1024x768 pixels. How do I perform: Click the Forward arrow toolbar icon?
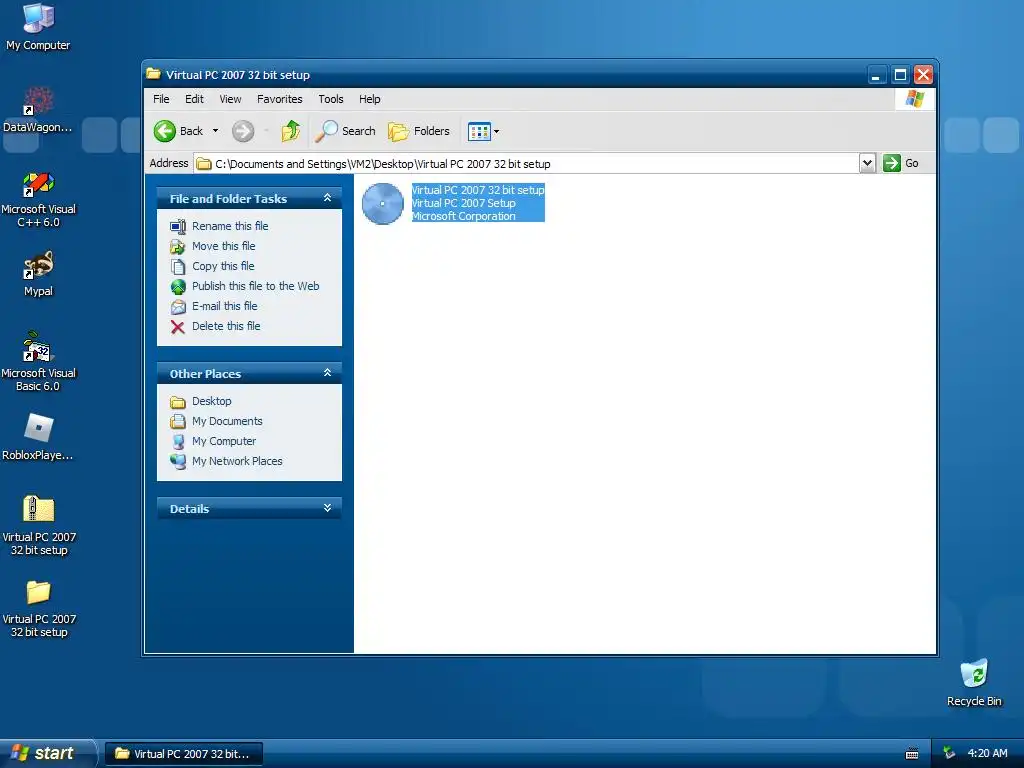pos(243,131)
